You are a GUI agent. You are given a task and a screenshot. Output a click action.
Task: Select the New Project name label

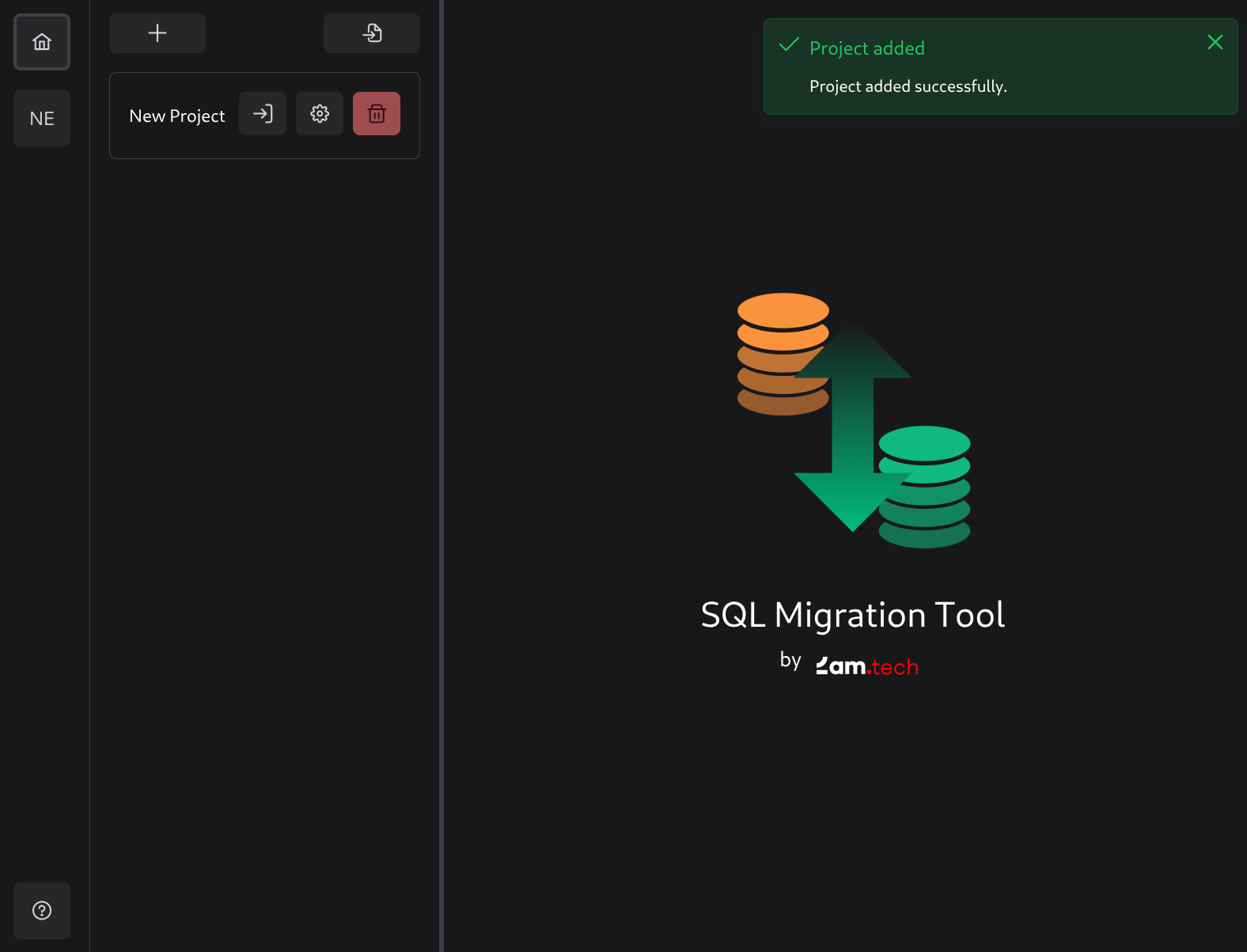176,116
